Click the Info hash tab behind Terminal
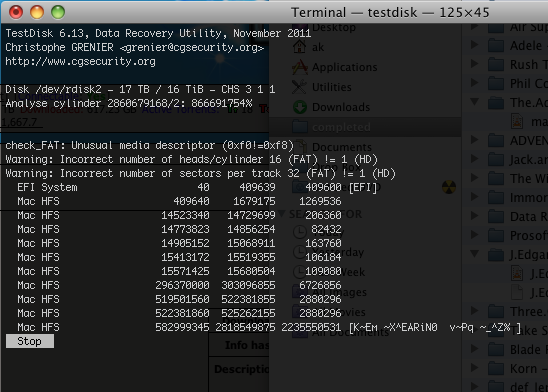548x392 pixels. [247, 345]
